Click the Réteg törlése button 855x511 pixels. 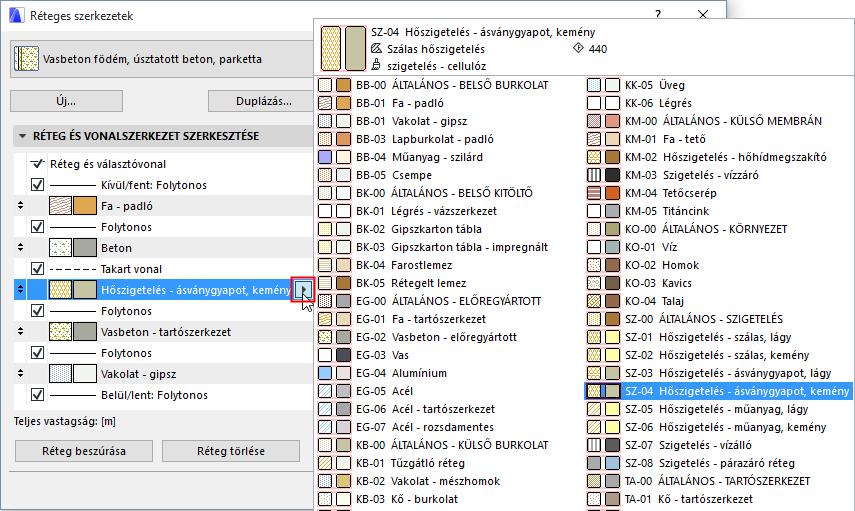[231, 451]
